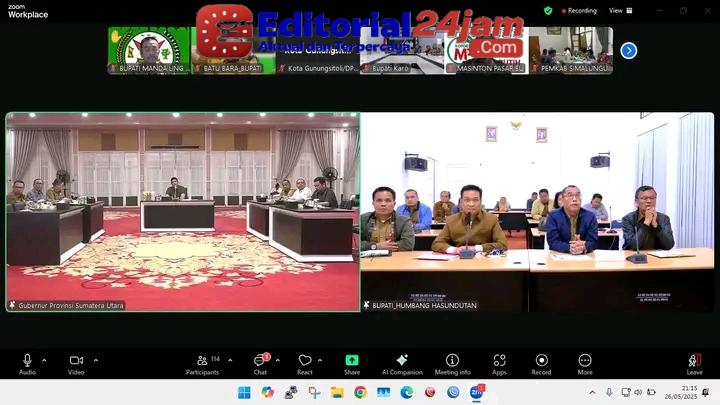
Task: Open the View layout menu
Action: pos(619,10)
